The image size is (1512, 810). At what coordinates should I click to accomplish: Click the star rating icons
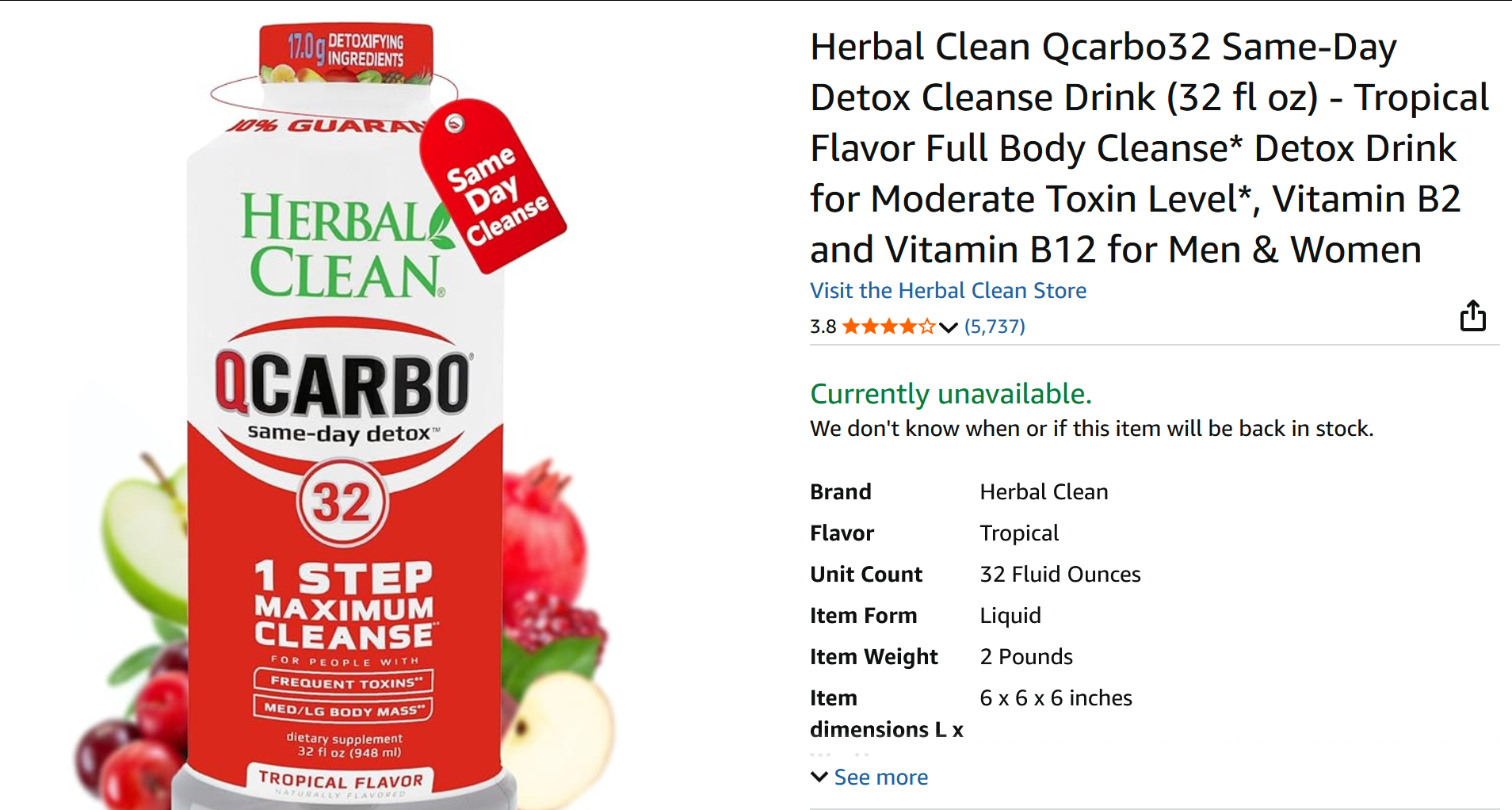pos(889,327)
